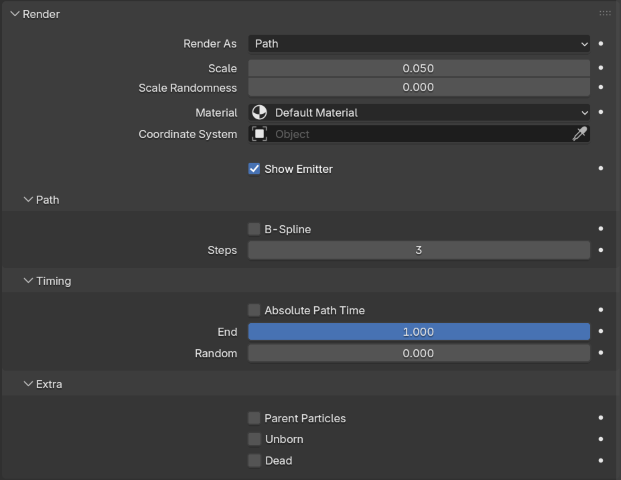The height and width of the screenshot is (480, 621).
Task: Click the End slider showing 1.000
Action: (x=419, y=331)
